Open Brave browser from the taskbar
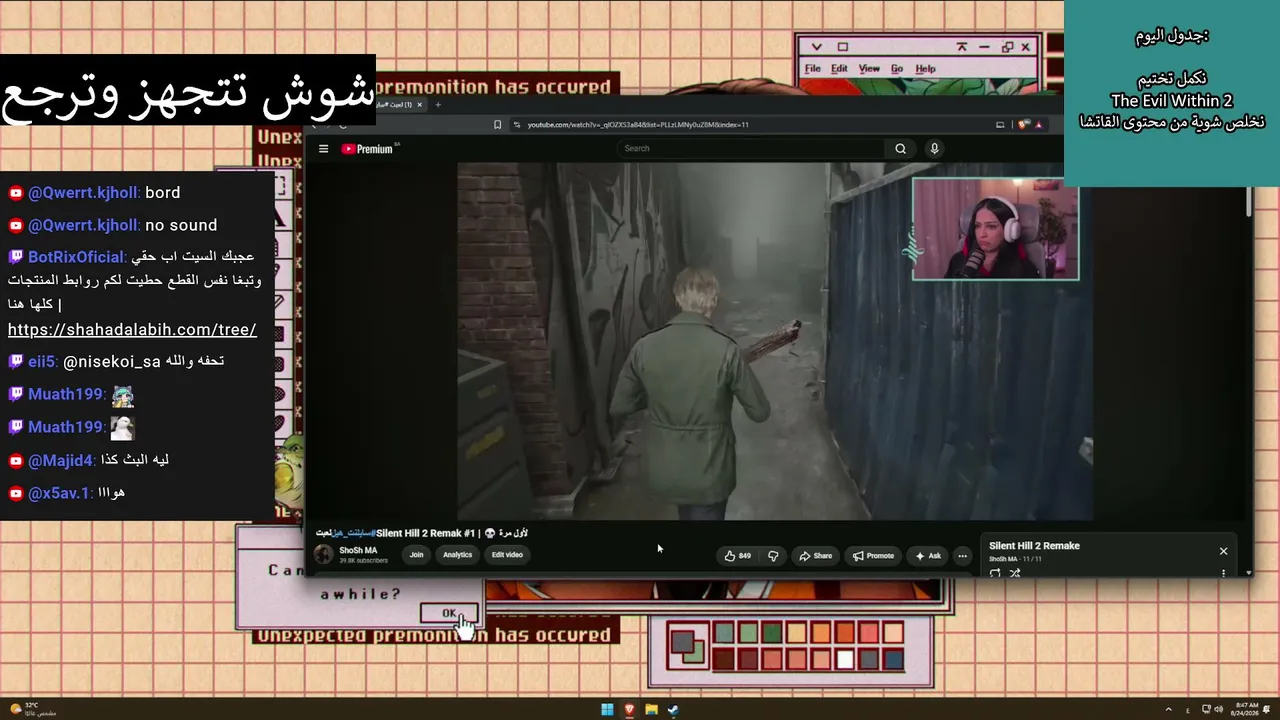 (x=629, y=710)
